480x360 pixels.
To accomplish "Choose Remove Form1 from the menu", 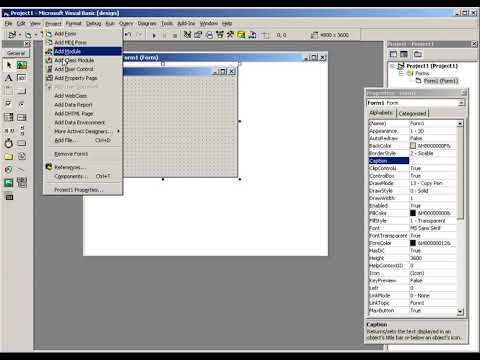I will pyautogui.click(x=83, y=154).
